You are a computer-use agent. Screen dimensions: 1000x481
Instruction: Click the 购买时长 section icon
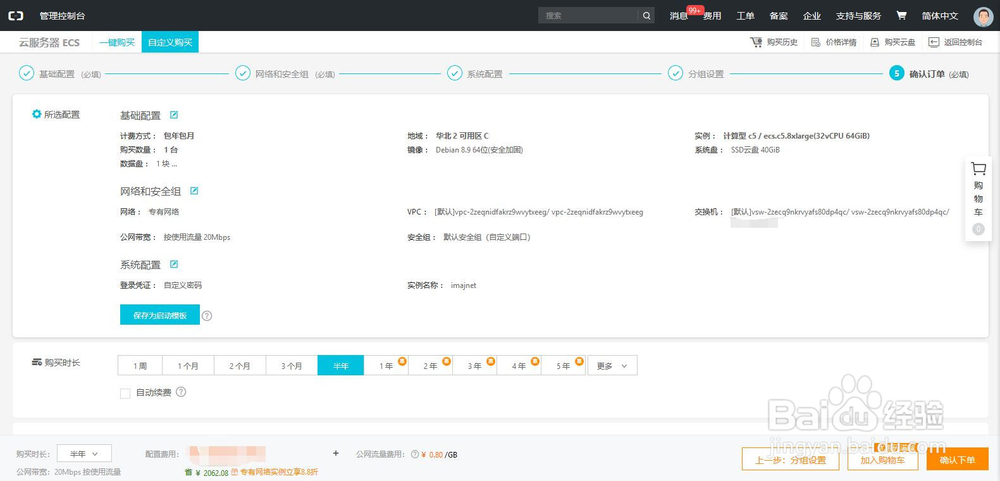coord(36,362)
